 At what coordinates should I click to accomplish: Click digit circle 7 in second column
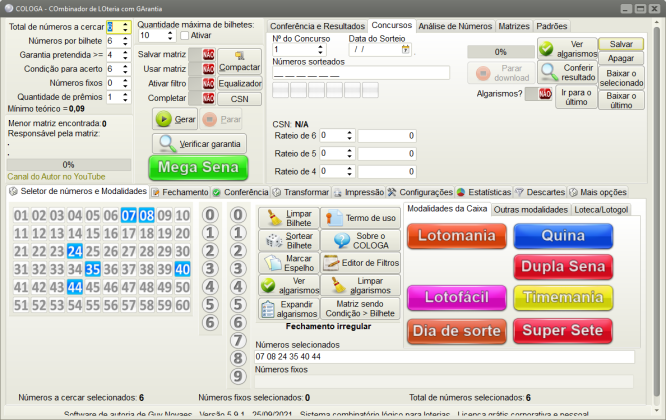[238, 341]
